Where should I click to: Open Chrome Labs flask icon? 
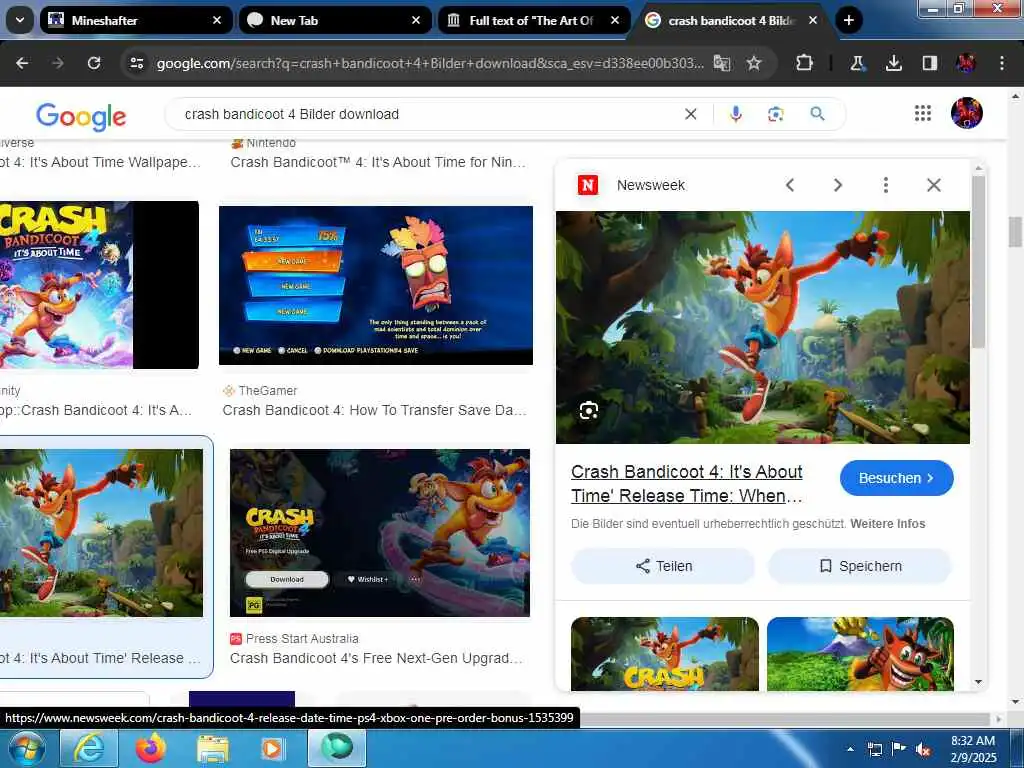tap(857, 63)
